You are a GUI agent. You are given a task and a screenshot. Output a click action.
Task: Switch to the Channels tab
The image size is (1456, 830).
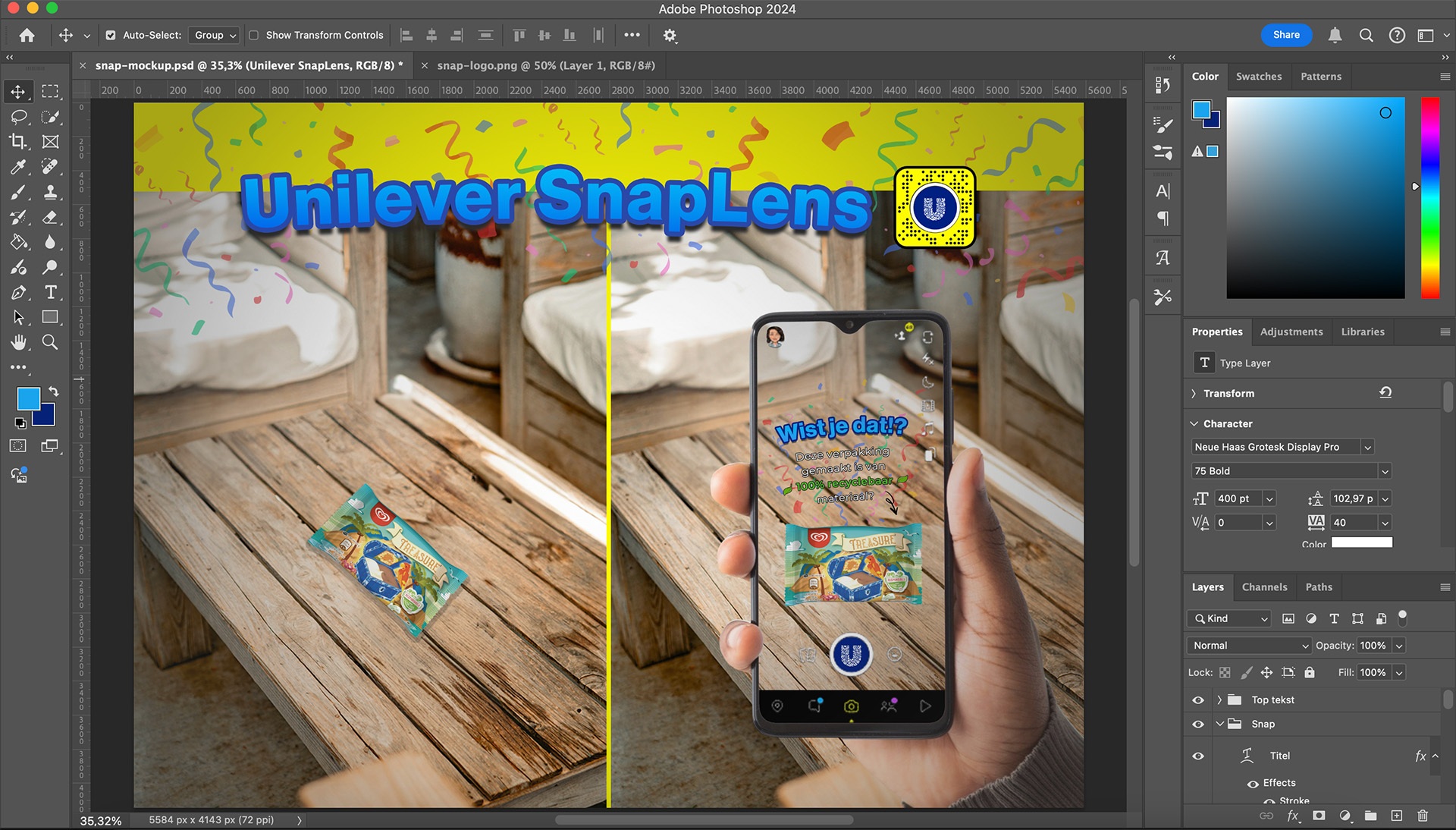[1264, 587]
